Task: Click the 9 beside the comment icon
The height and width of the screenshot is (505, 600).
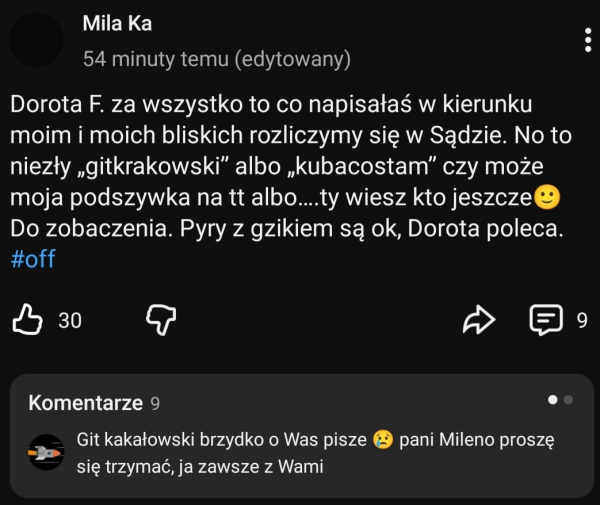Action: [582, 320]
